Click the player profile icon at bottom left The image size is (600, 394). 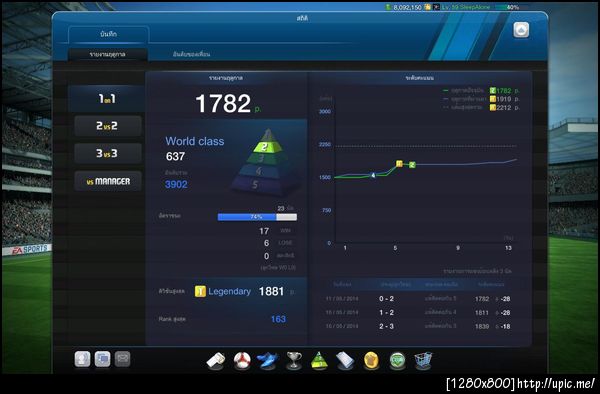[x=82, y=359]
